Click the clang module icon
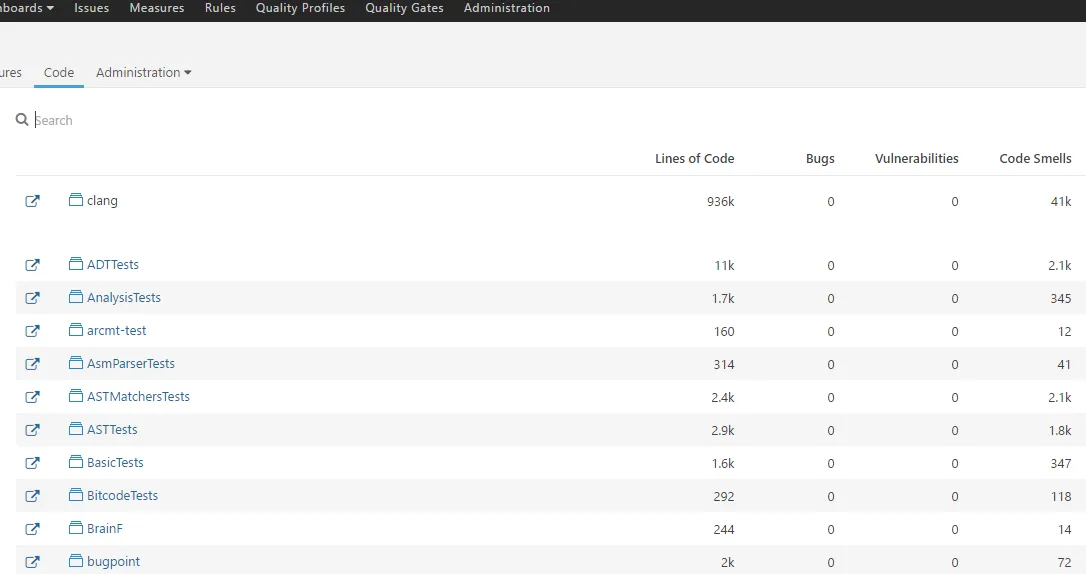 (x=75, y=200)
